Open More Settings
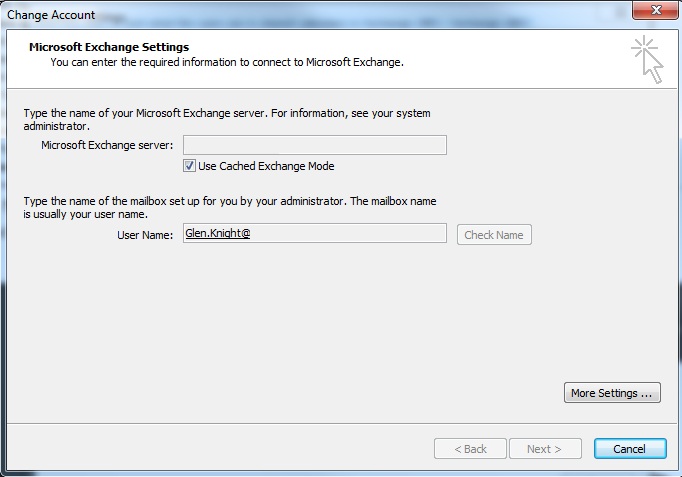This screenshot has height=477, width=682. point(612,393)
